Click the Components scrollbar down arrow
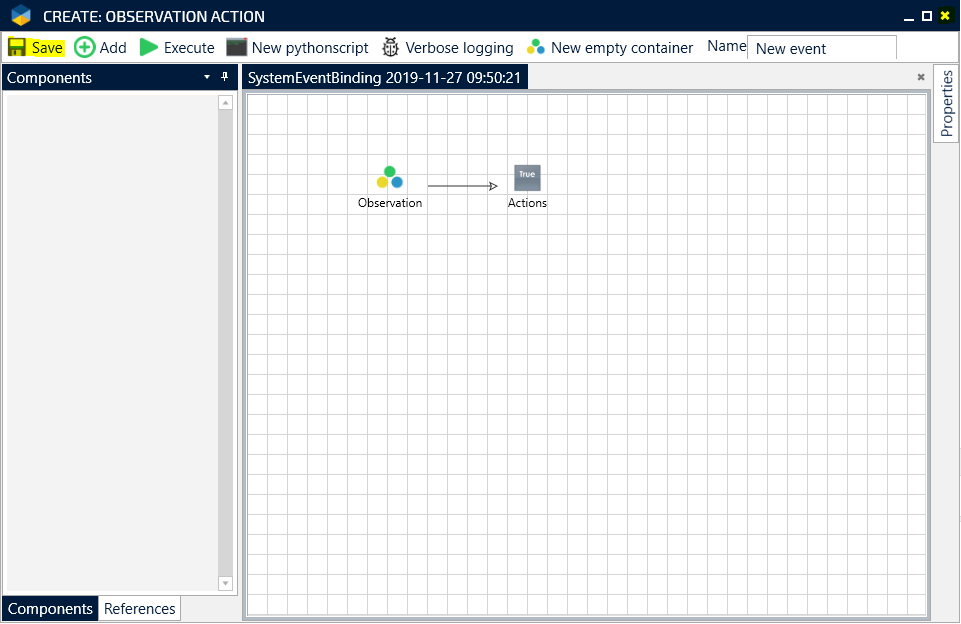961x624 pixels. [225, 583]
